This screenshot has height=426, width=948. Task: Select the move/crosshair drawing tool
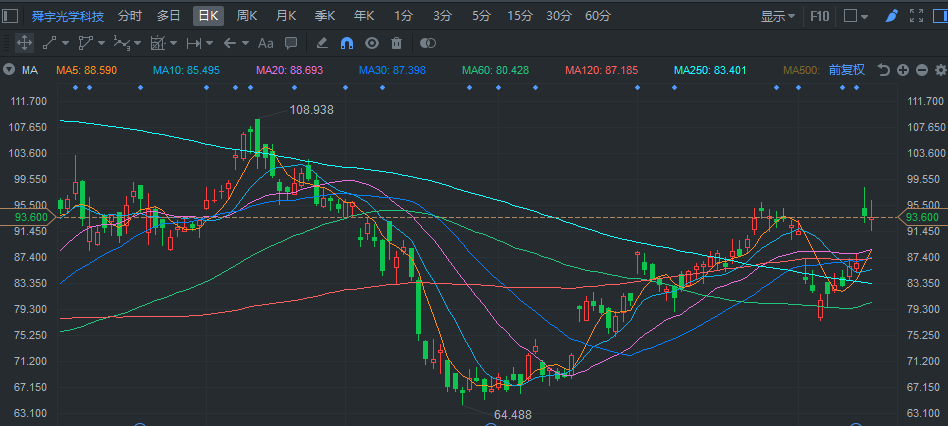24,43
